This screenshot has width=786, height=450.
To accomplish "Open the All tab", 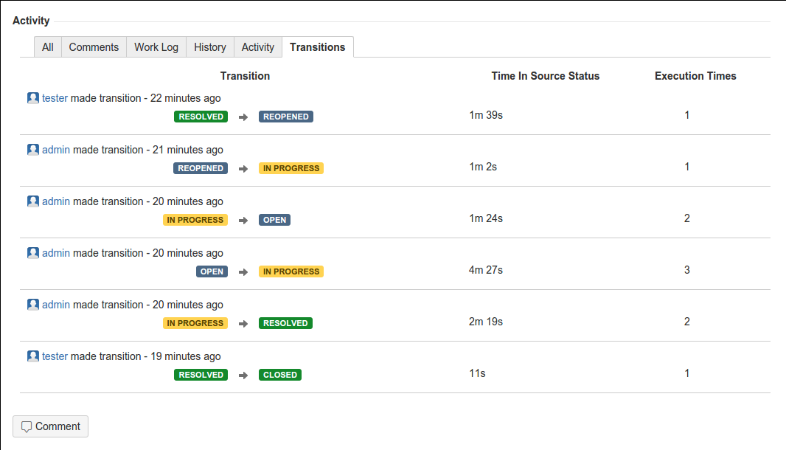I will click(48, 47).
